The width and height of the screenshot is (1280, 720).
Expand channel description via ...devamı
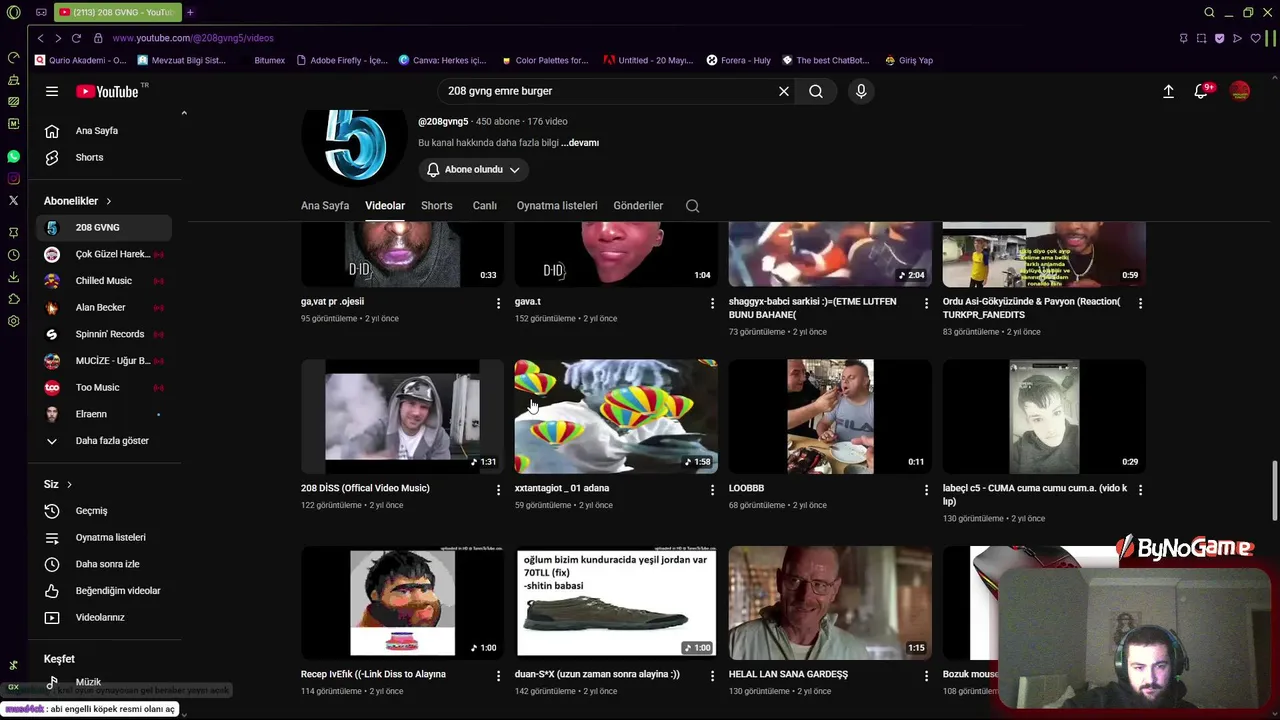coord(580,143)
